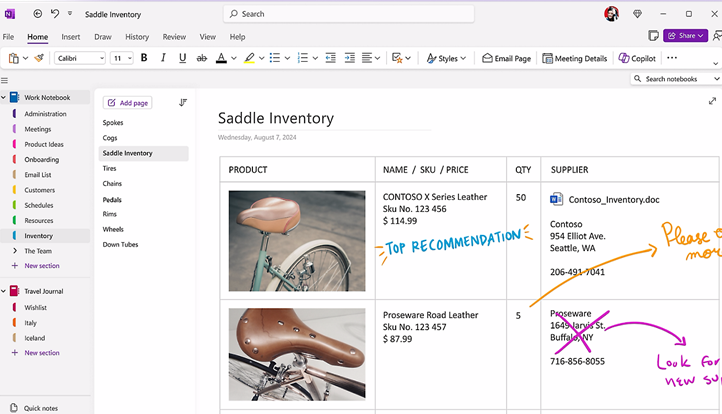Open the Help tab
722x414 pixels.
[237, 37]
